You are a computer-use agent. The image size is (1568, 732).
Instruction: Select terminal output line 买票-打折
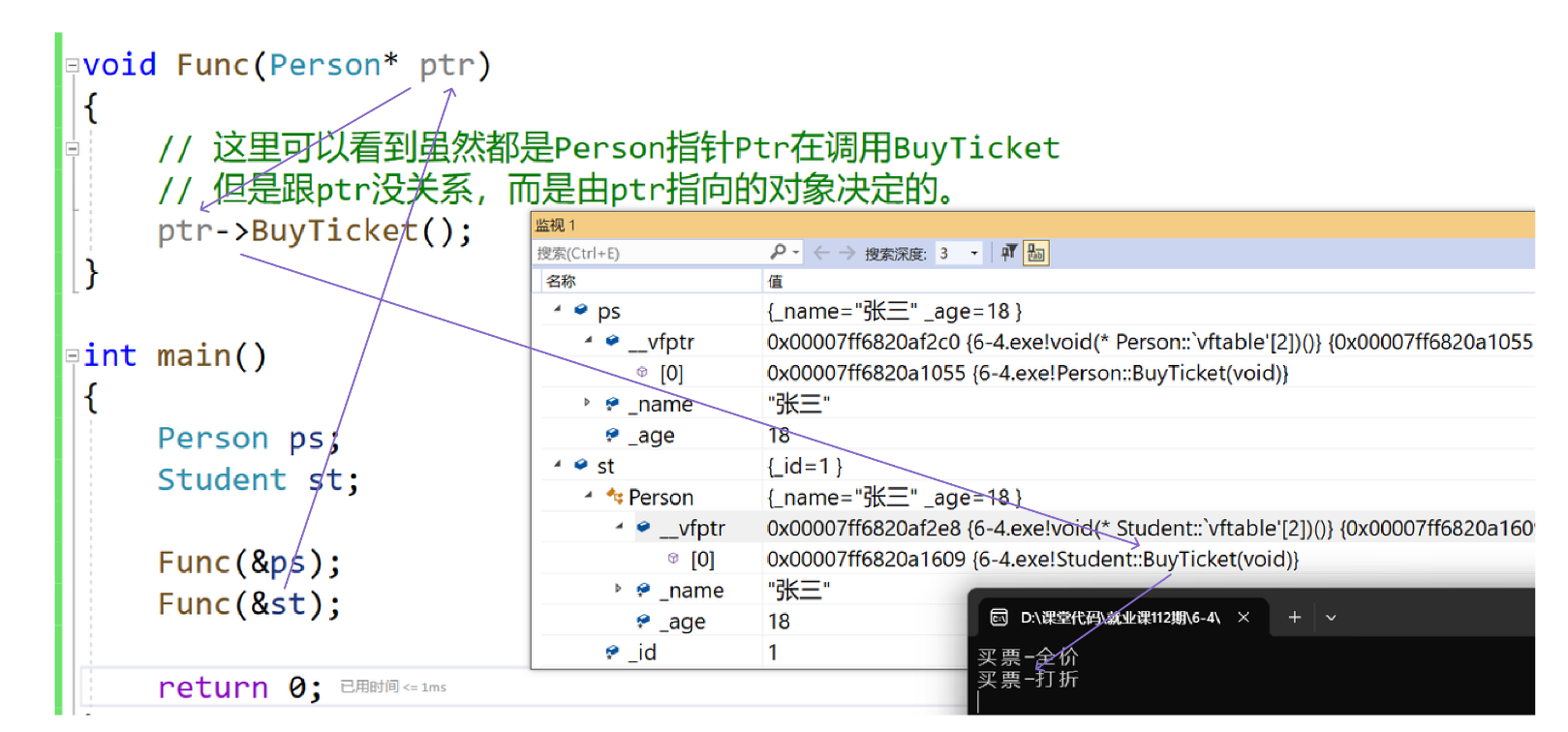[x=1028, y=680]
